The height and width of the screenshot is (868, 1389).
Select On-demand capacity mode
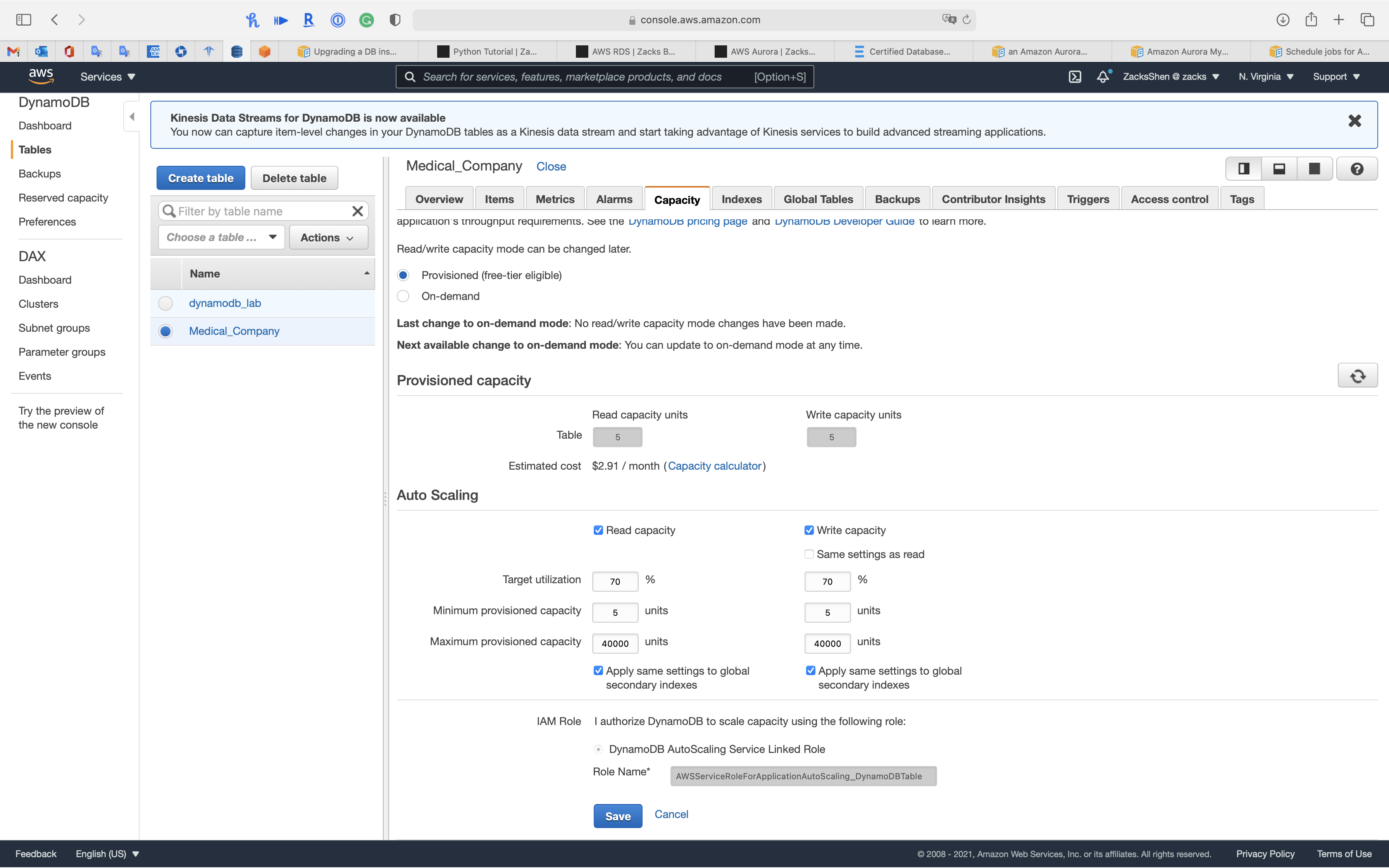pos(403,296)
